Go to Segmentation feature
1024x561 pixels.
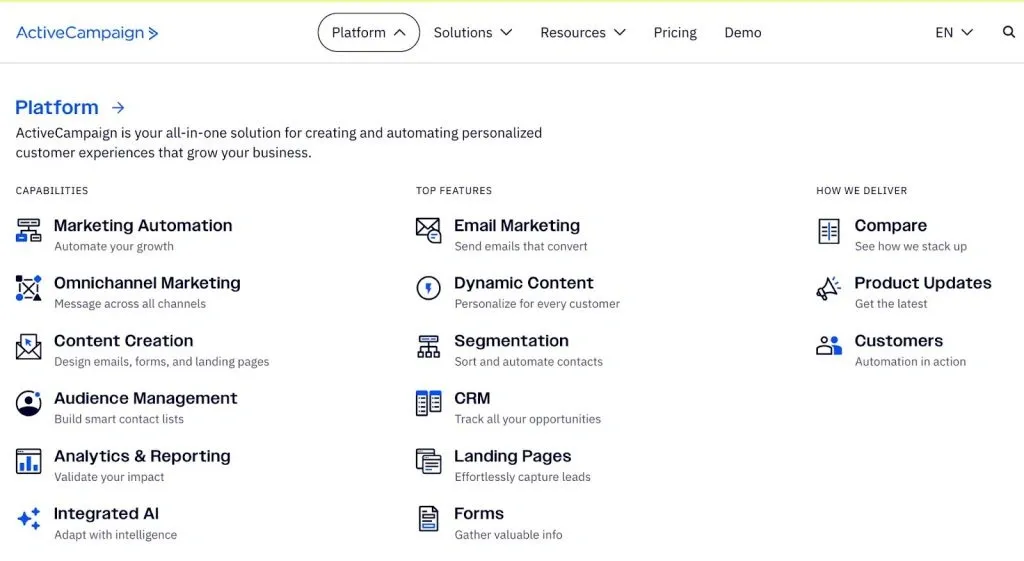coord(511,340)
